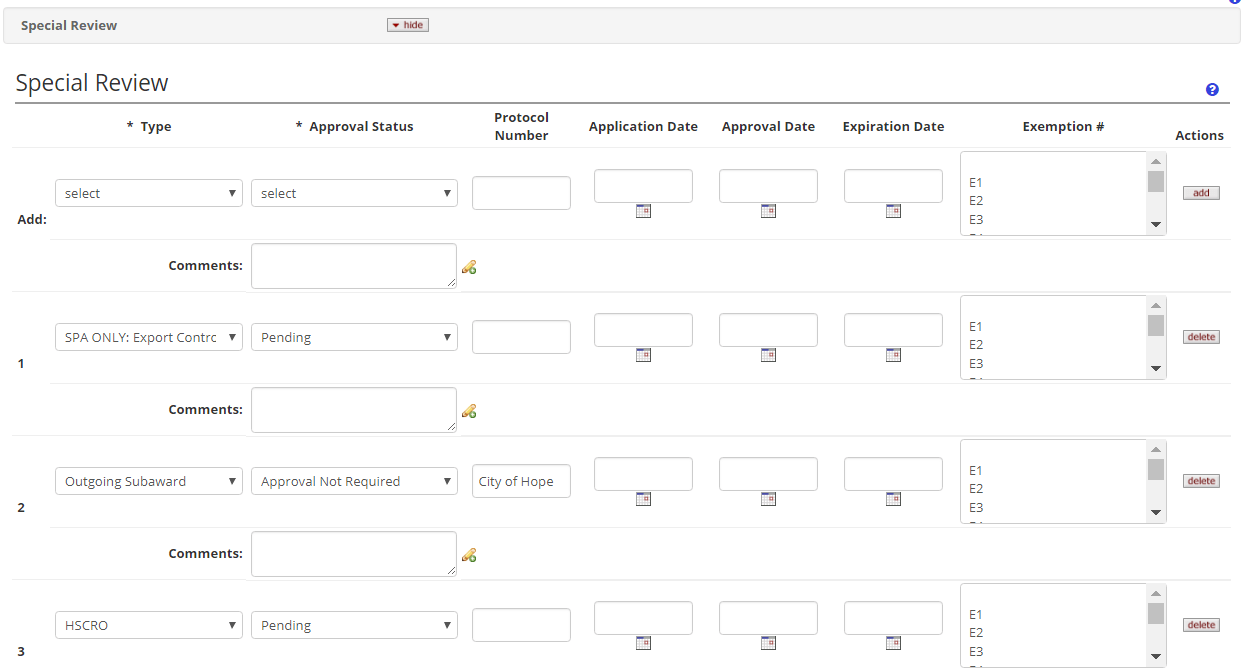1255x670 pixels.
Task: Click the SPA ONLY row exemption scroll-up arrow
Action: tap(1156, 306)
